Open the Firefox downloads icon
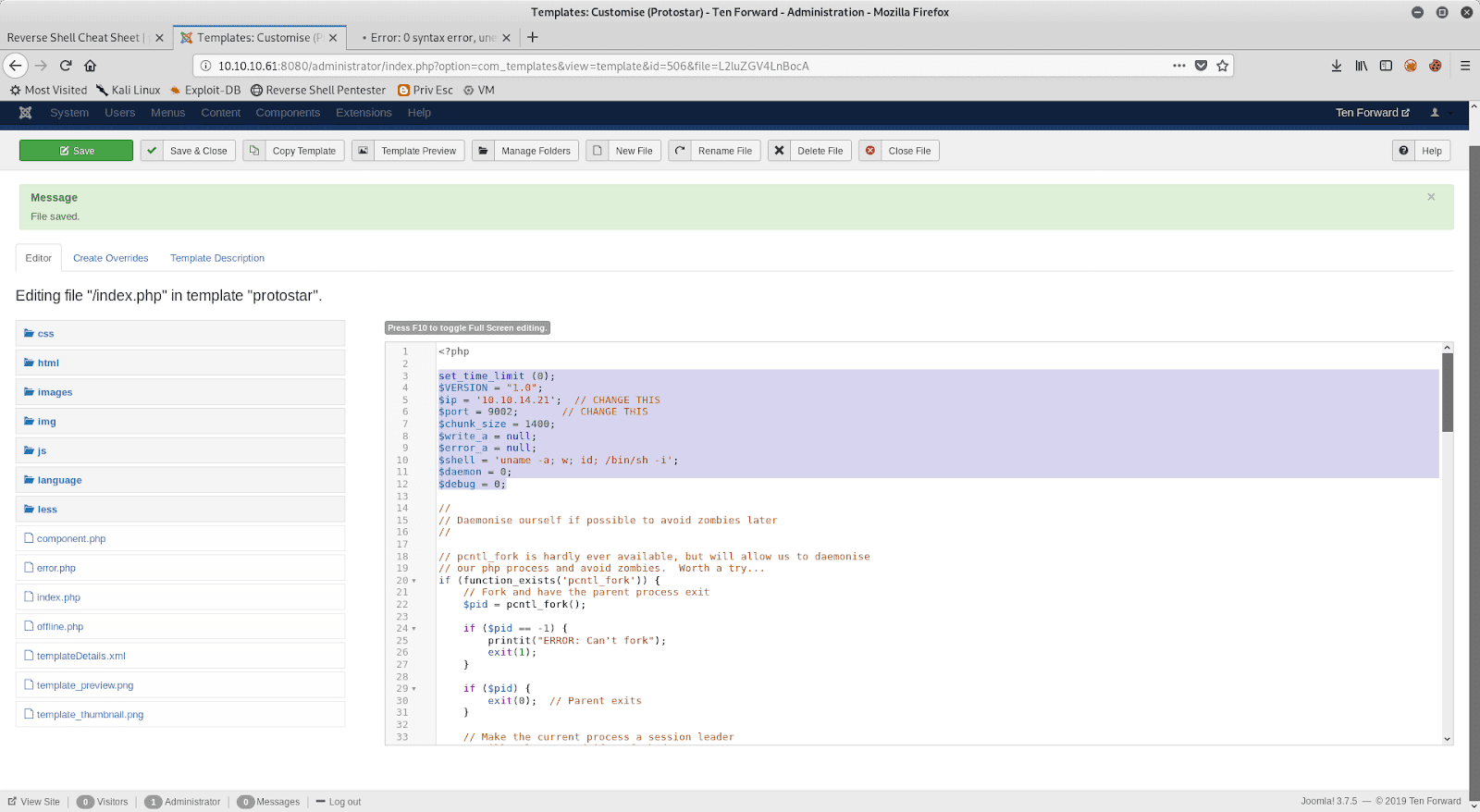 (x=1337, y=66)
